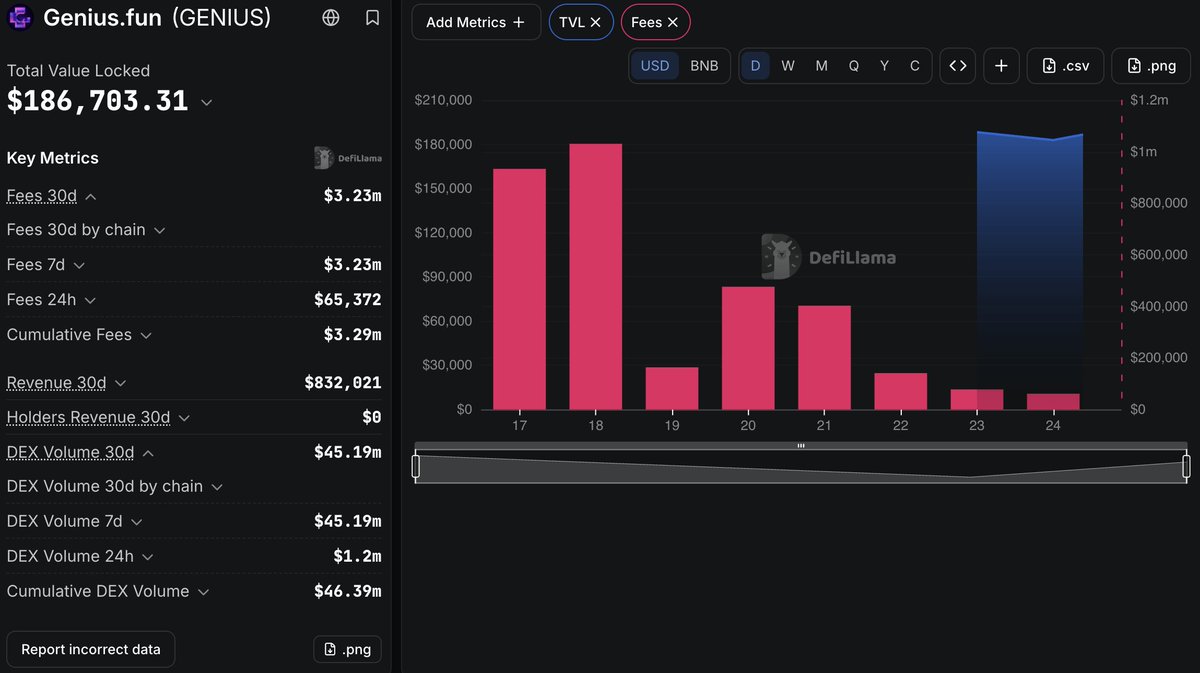Expand DEX Volume 30d by chain
Image resolution: width=1200 pixels, height=673 pixels.
[x=216, y=487]
